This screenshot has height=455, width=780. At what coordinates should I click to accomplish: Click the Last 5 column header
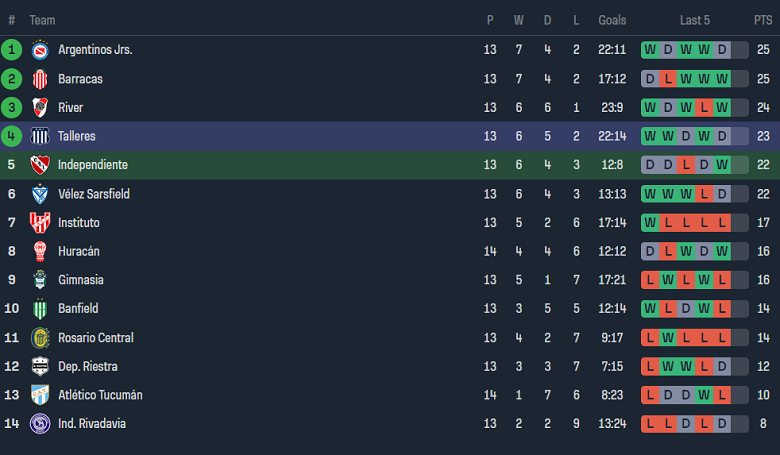click(695, 20)
